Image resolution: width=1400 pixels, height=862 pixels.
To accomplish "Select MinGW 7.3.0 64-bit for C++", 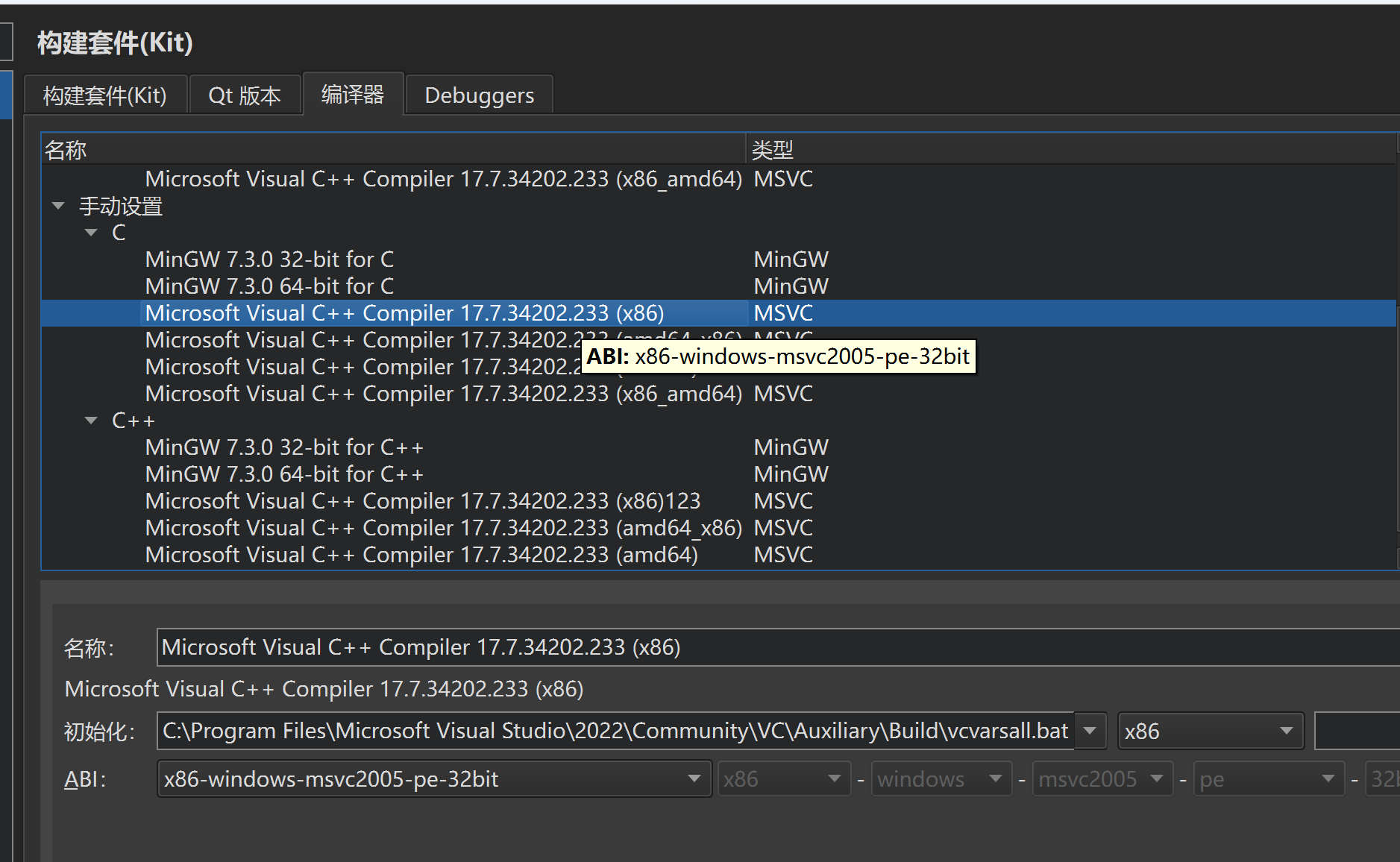I will click(284, 474).
